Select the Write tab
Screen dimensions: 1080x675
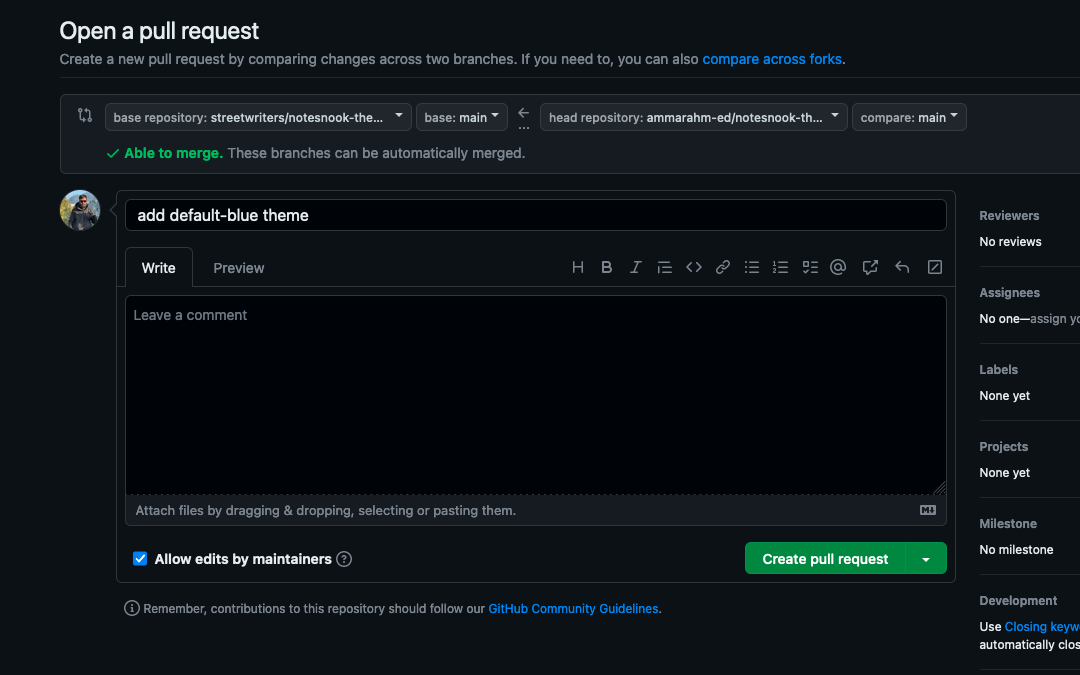point(158,268)
